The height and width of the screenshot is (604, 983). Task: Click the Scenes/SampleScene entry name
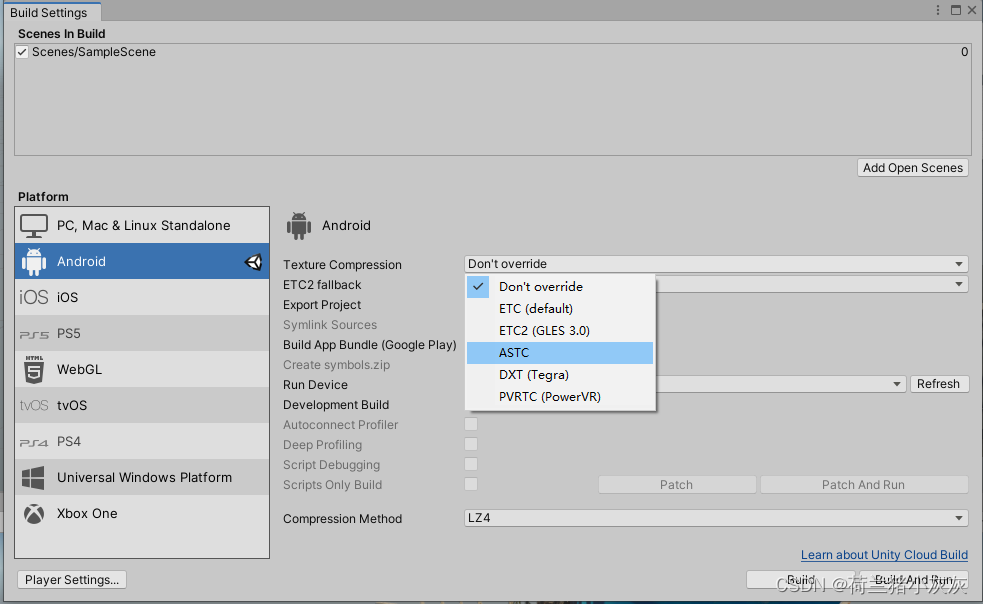tap(94, 52)
